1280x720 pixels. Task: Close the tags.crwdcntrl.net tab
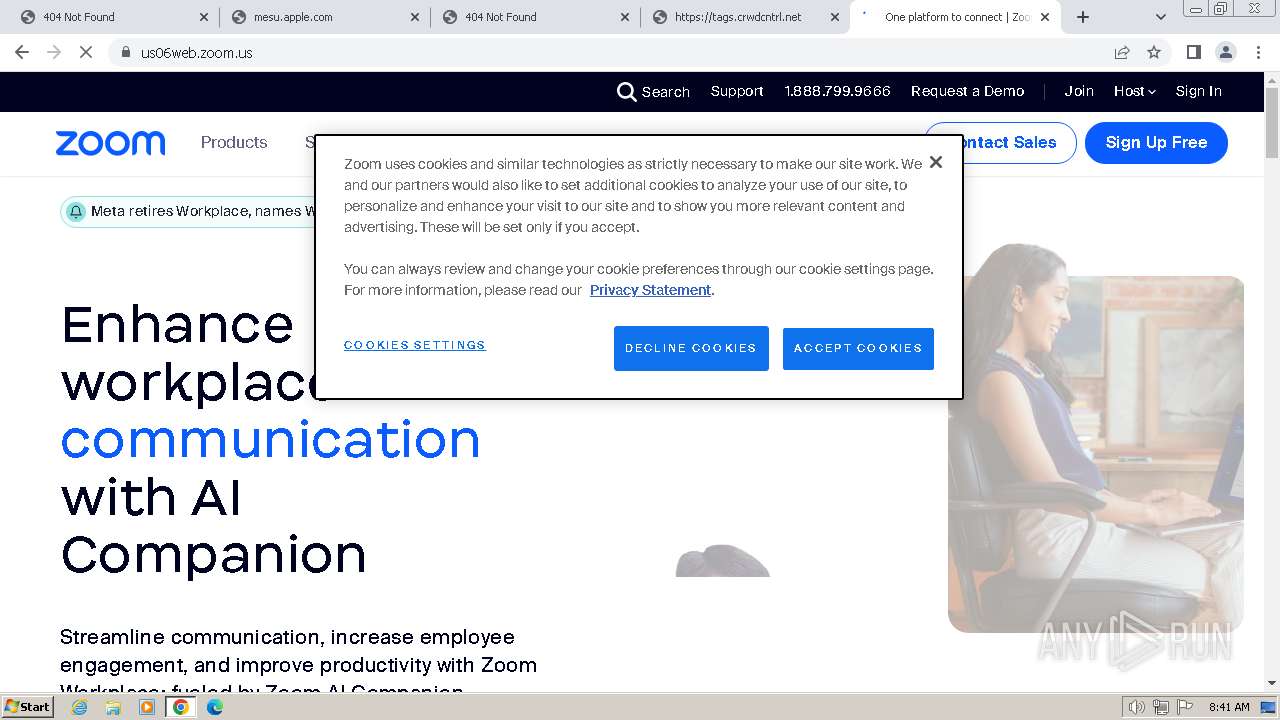coord(835,17)
